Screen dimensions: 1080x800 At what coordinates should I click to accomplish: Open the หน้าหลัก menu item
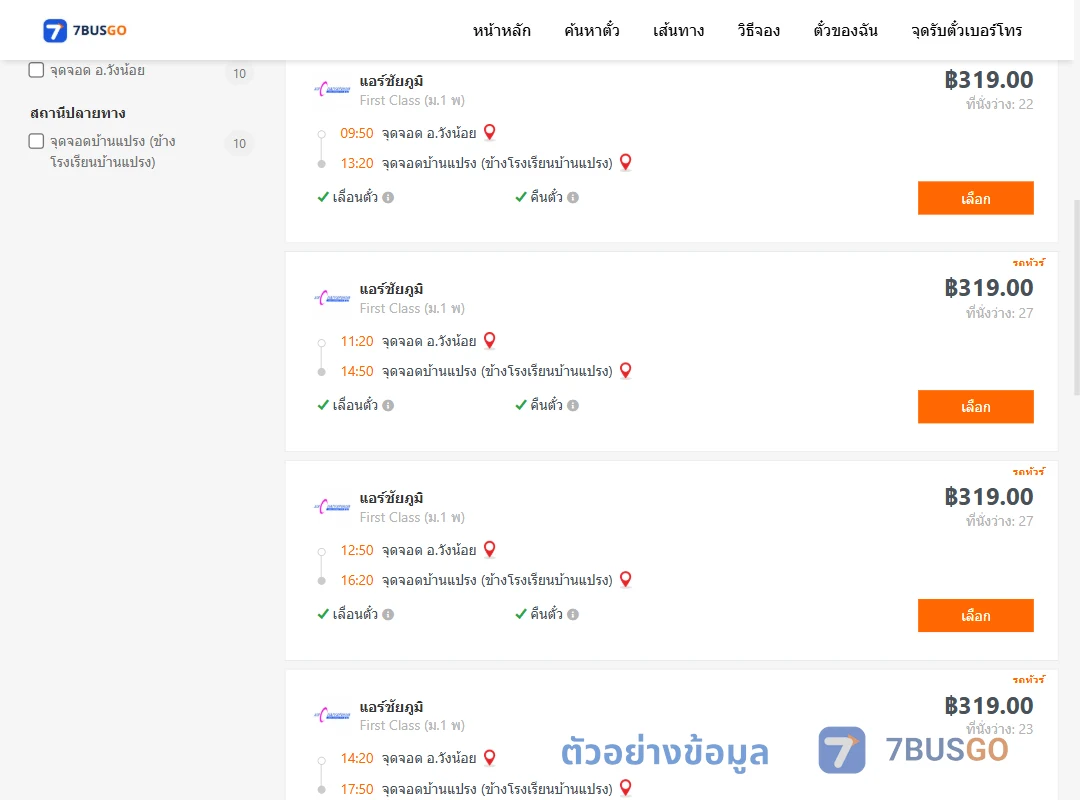pyautogui.click(x=501, y=30)
